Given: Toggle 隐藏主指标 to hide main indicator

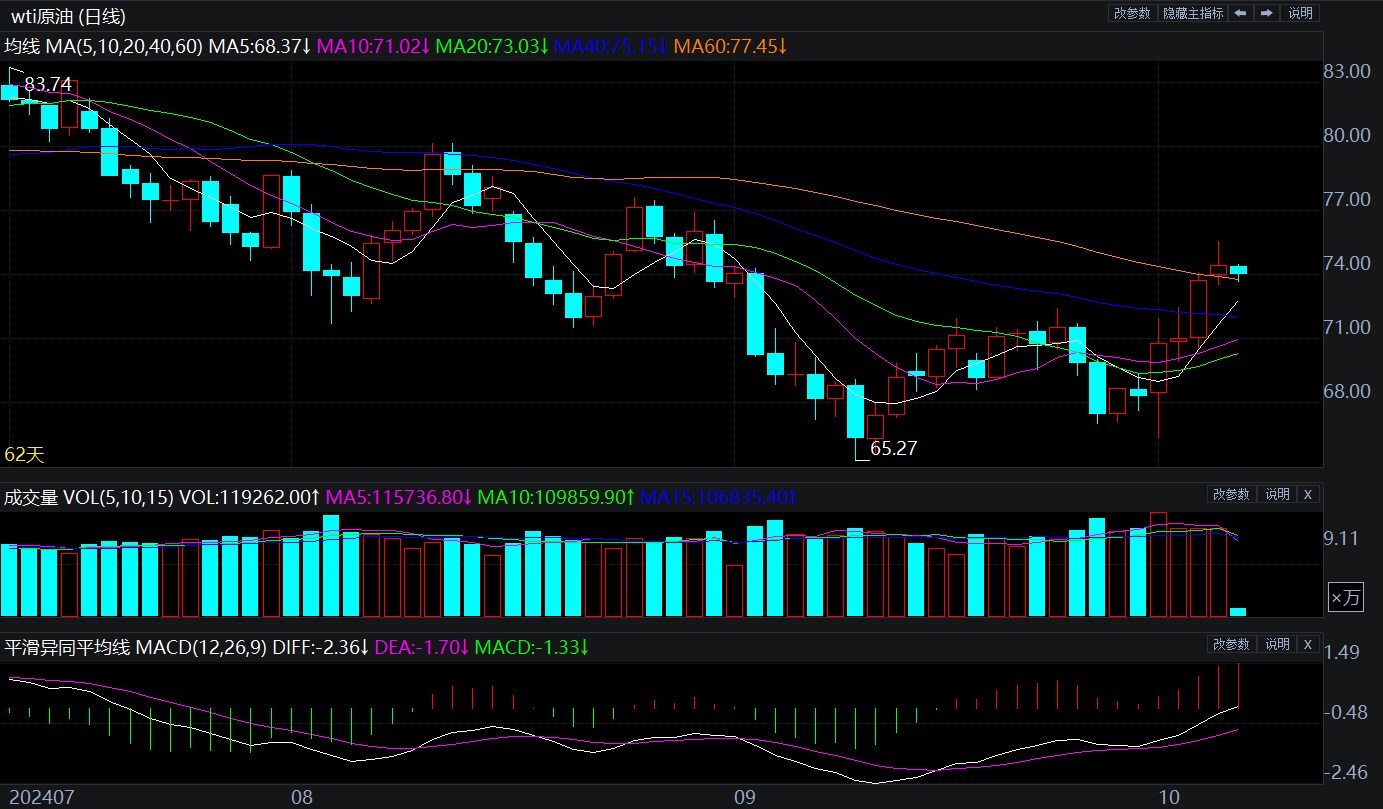Looking at the screenshot, I should [1192, 13].
